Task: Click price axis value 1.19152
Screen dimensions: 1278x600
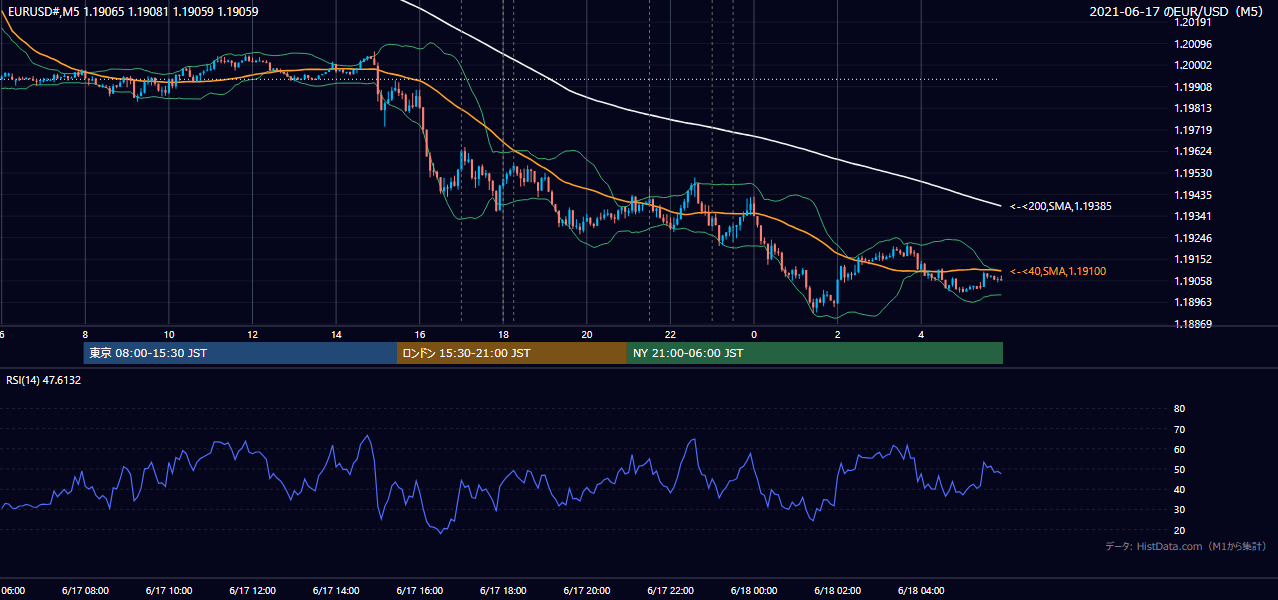Action: tap(1193, 259)
